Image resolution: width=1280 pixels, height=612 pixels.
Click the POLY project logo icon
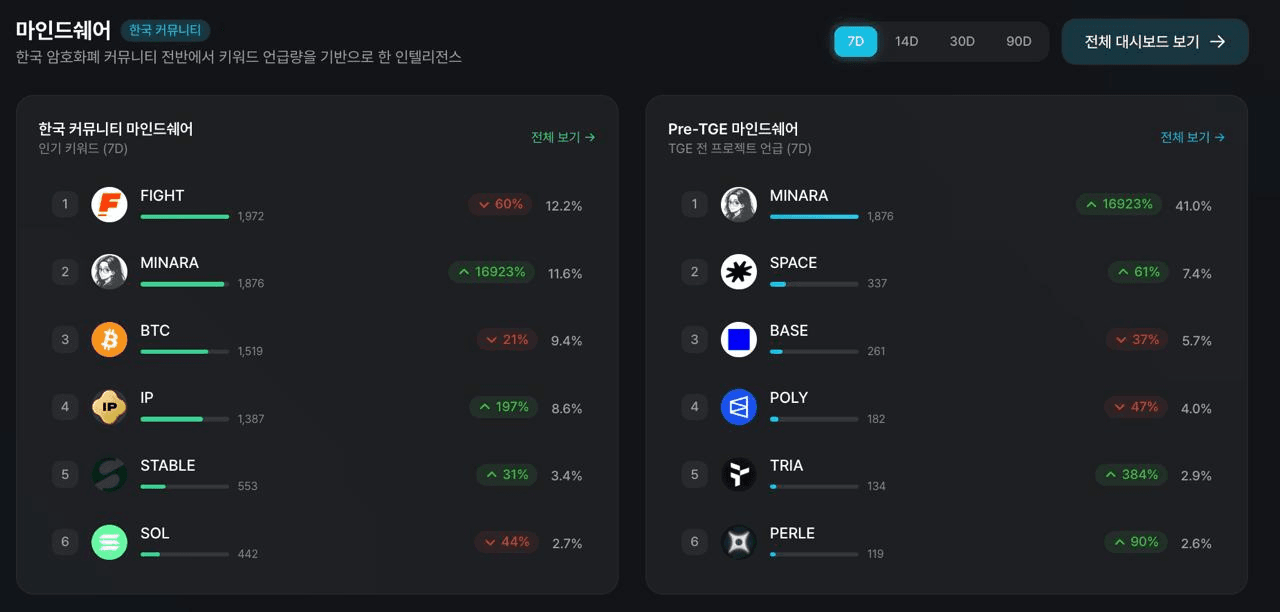tap(739, 407)
